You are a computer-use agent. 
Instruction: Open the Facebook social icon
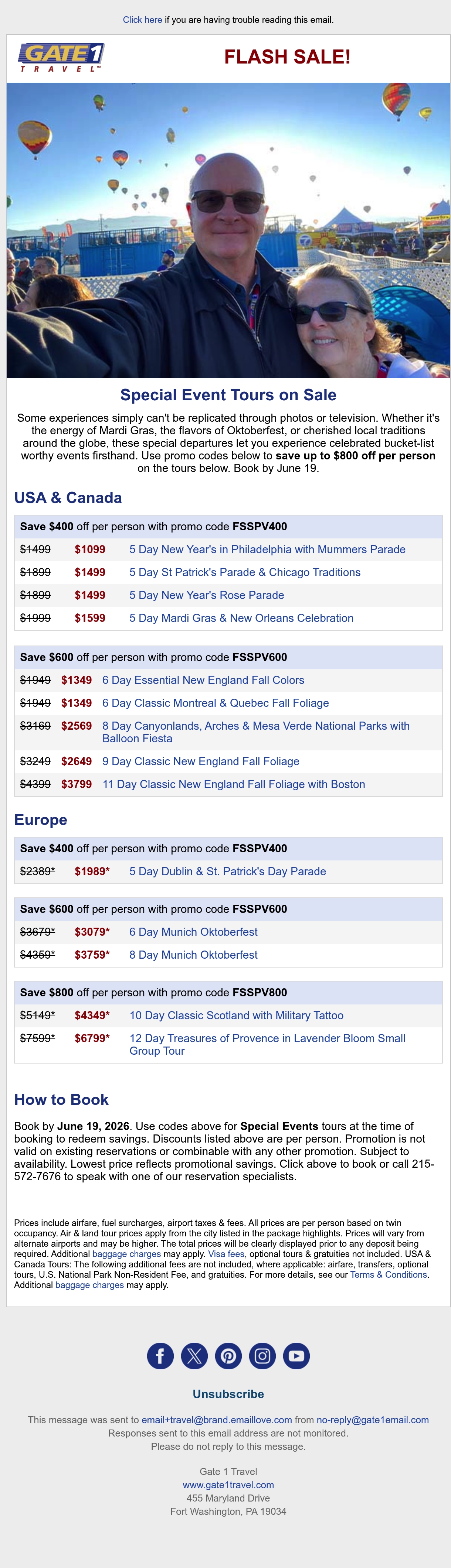[x=160, y=1356]
